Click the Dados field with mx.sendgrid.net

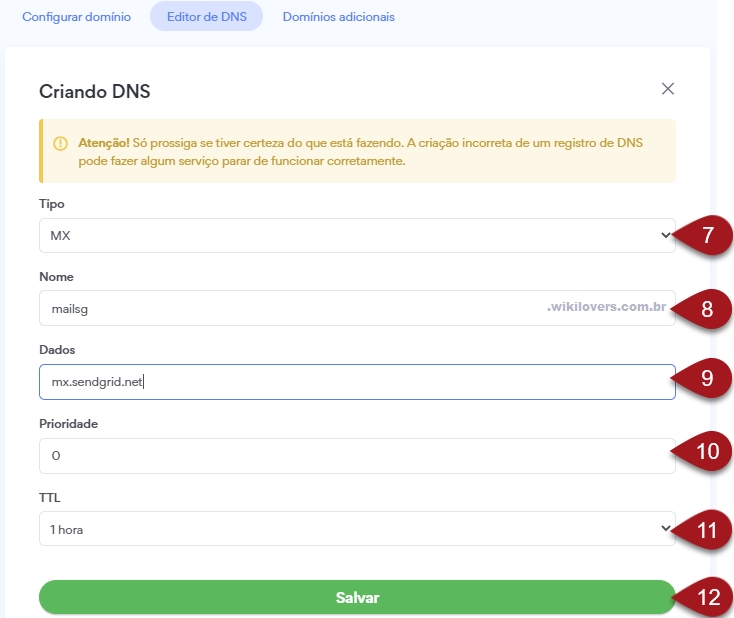pos(357,382)
